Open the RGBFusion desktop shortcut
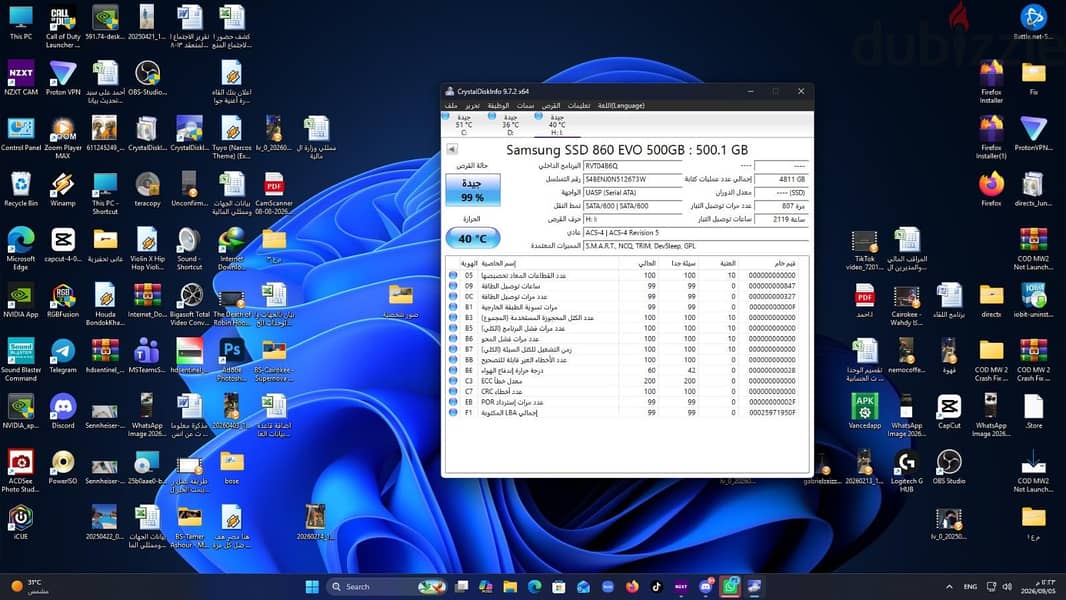Screen dimensions: 1066x600 [63, 300]
